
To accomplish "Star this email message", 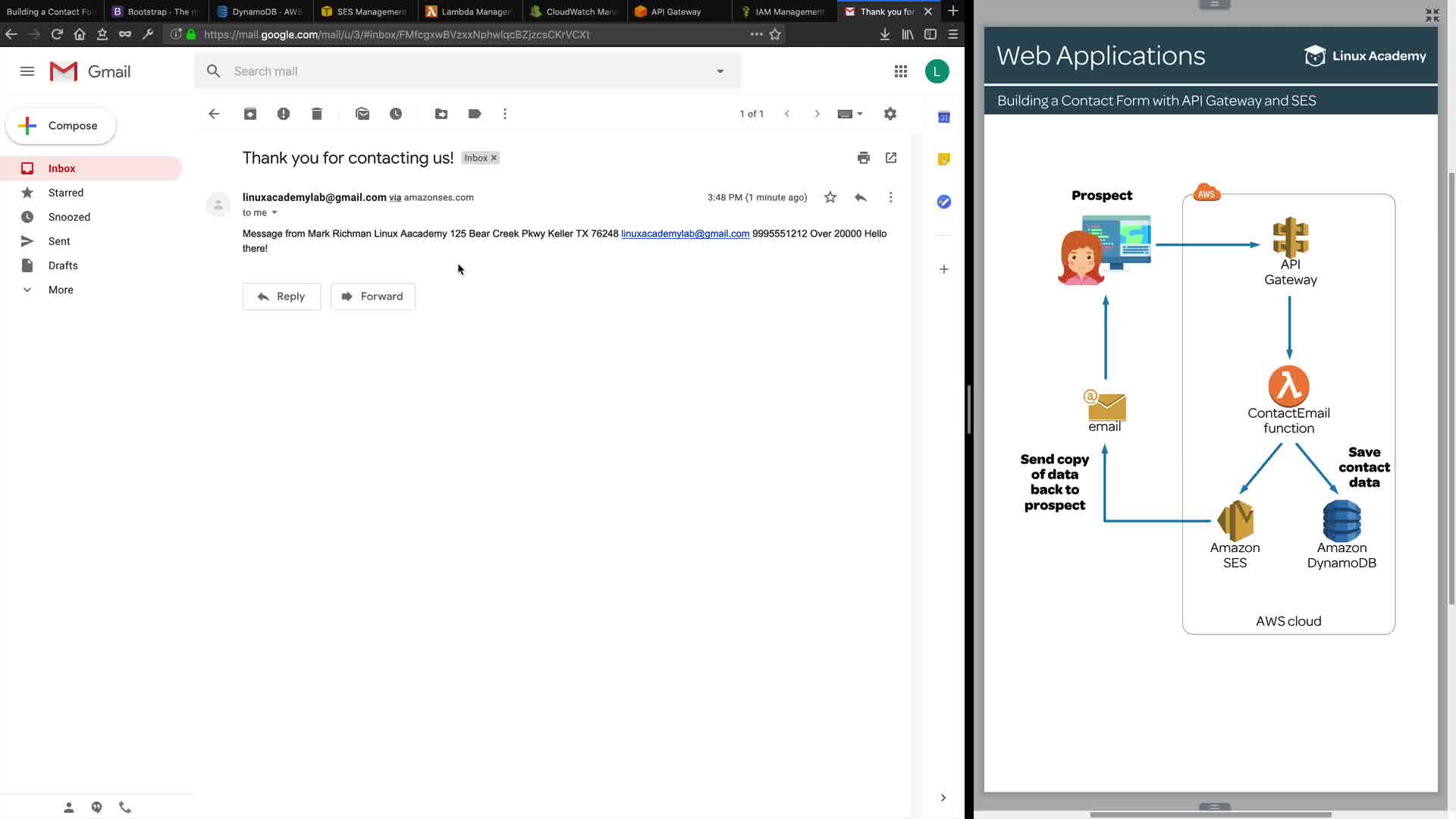I will pyautogui.click(x=830, y=197).
